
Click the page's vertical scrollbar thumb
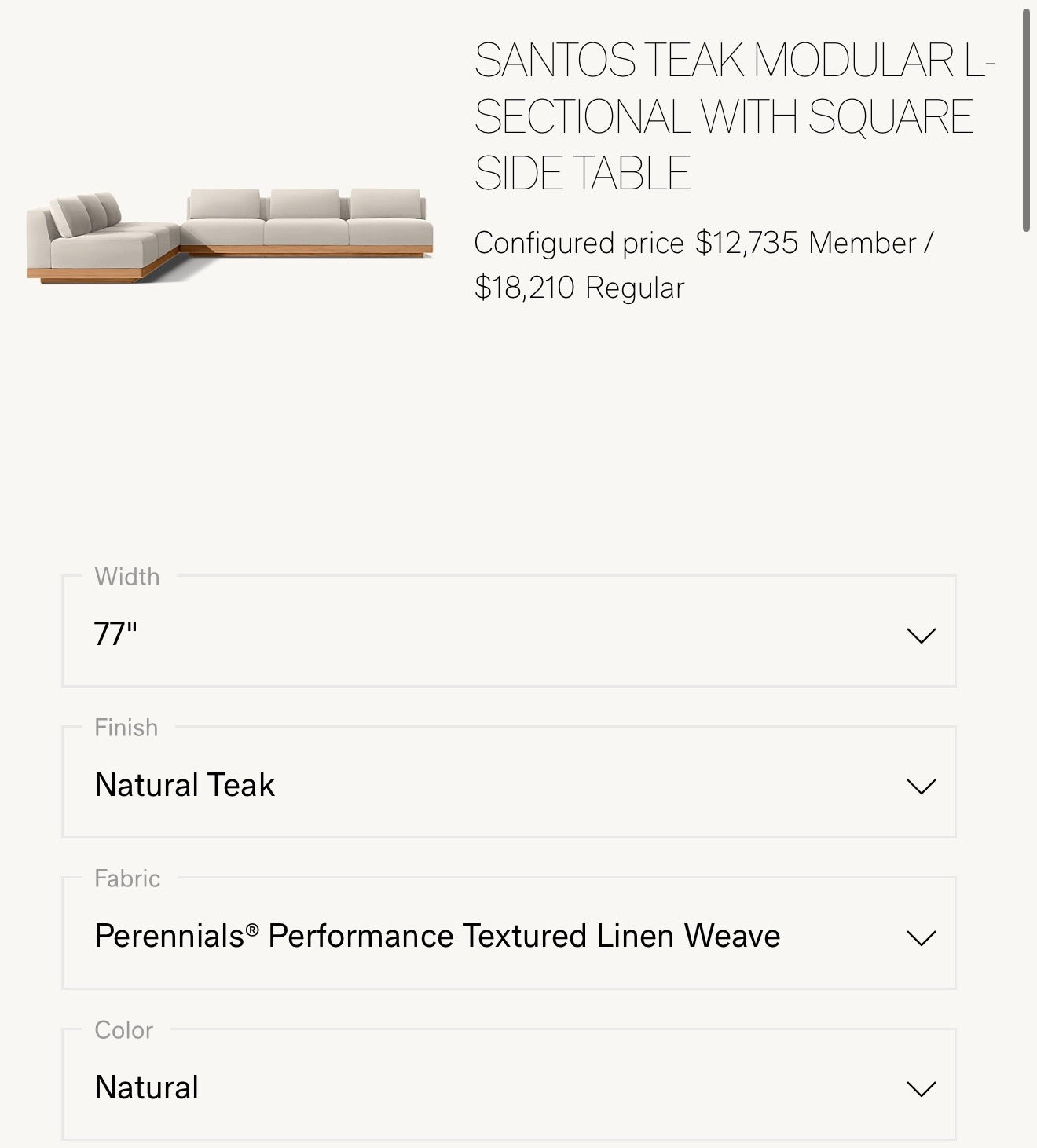coord(1026,118)
